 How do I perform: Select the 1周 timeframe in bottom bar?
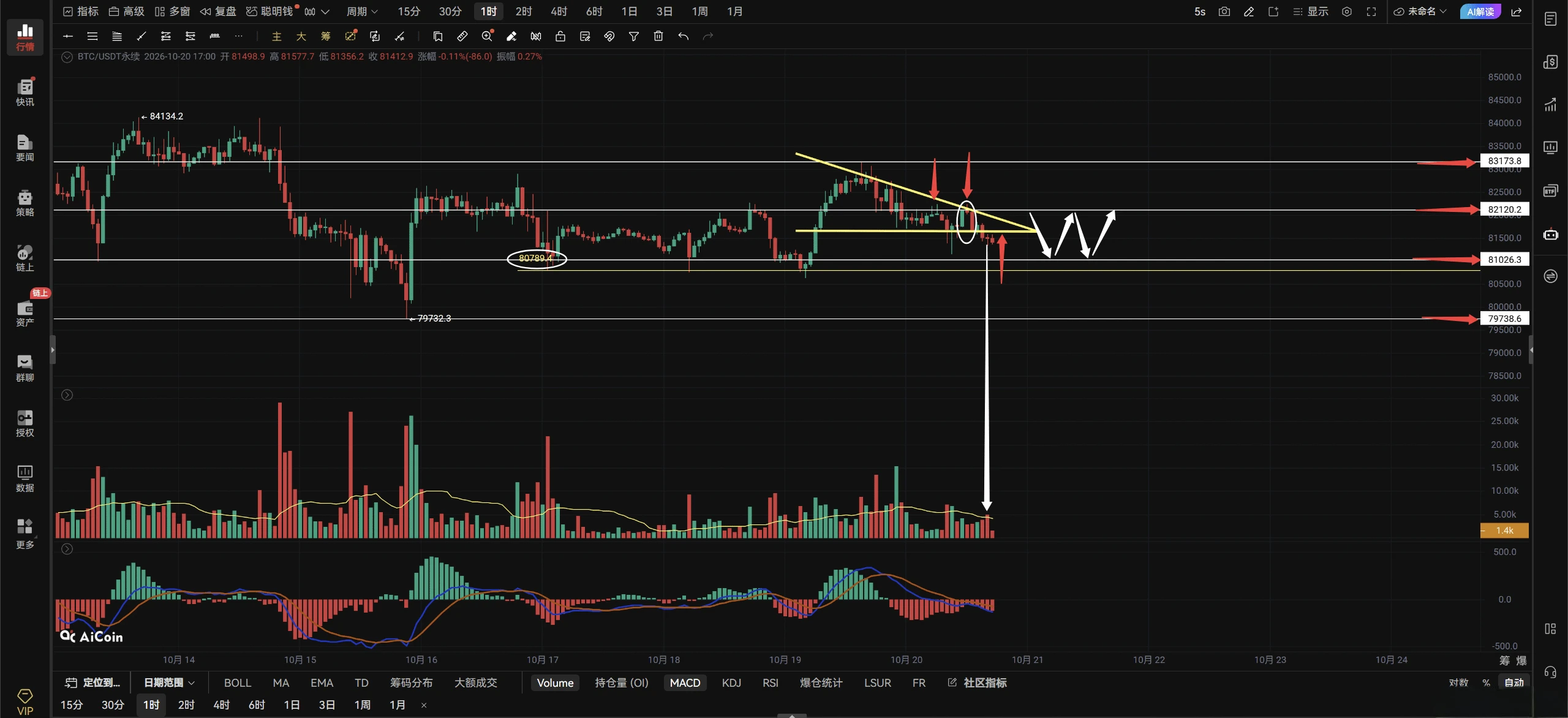click(362, 705)
